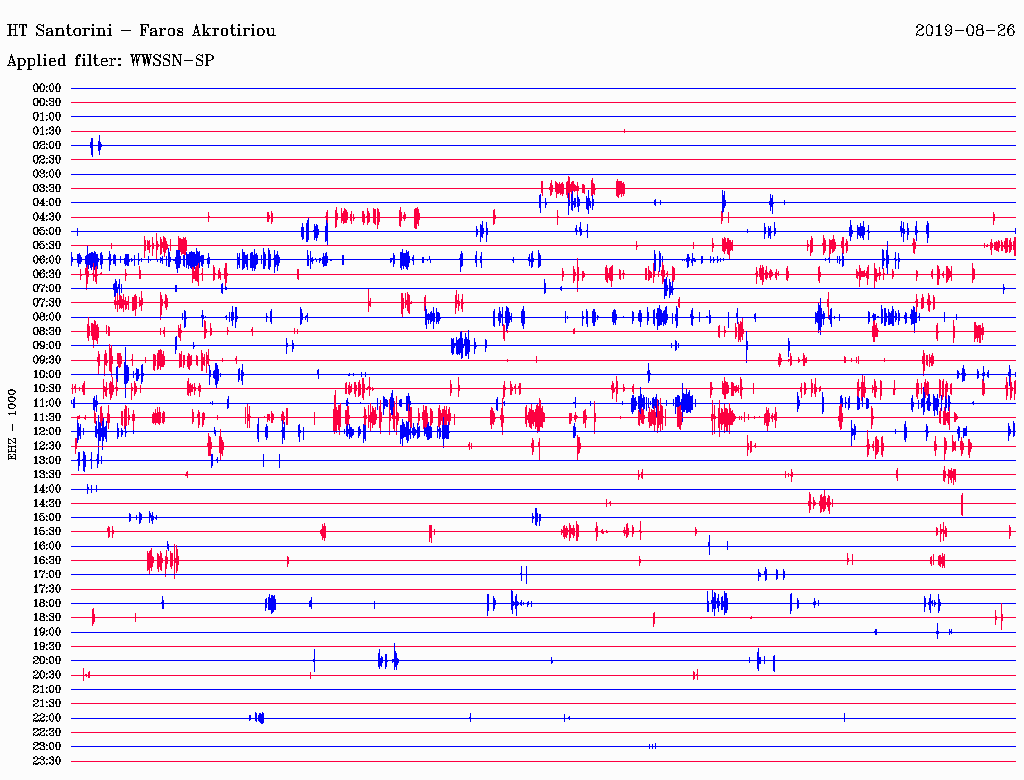Click the date label 2019-08-26

click(x=965, y=30)
